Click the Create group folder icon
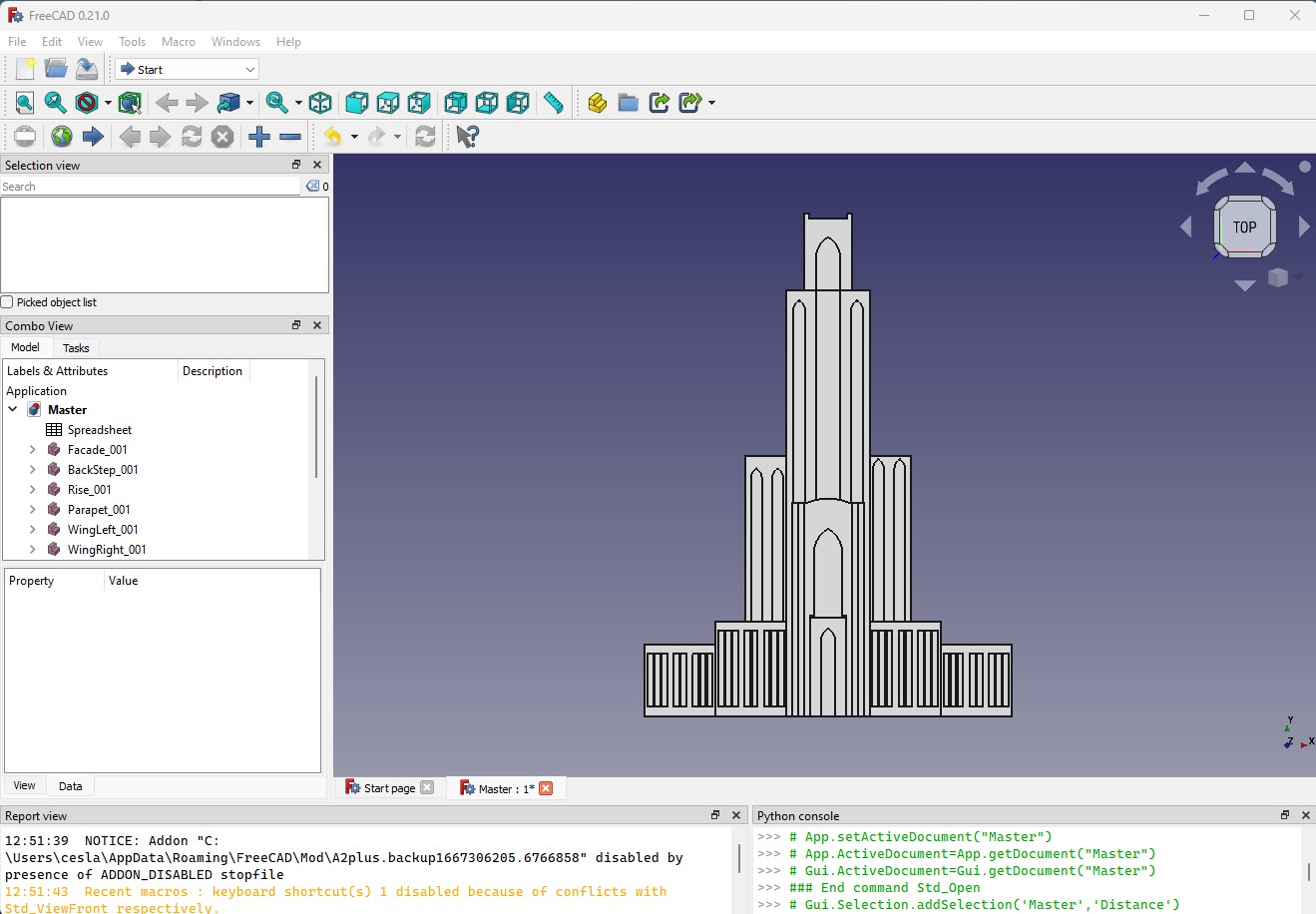The image size is (1316, 914). (x=628, y=103)
